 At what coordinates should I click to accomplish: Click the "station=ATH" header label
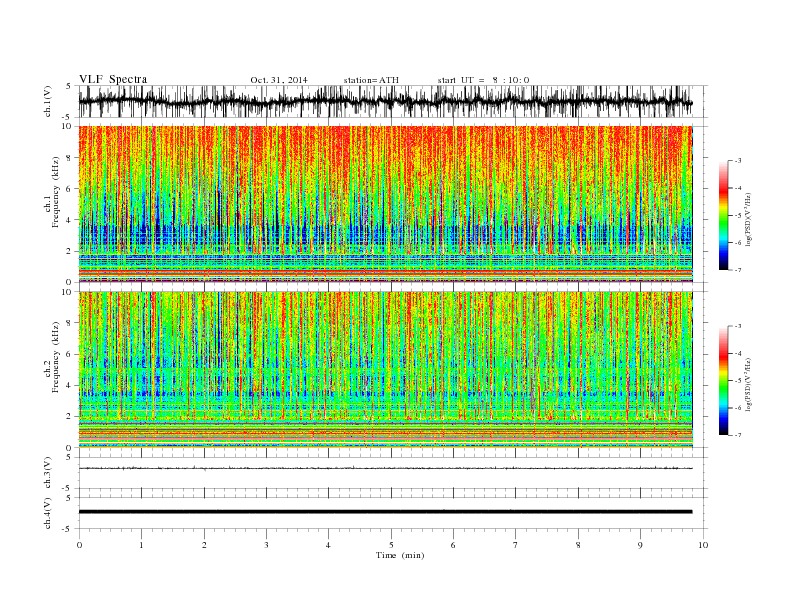click(371, 80)
